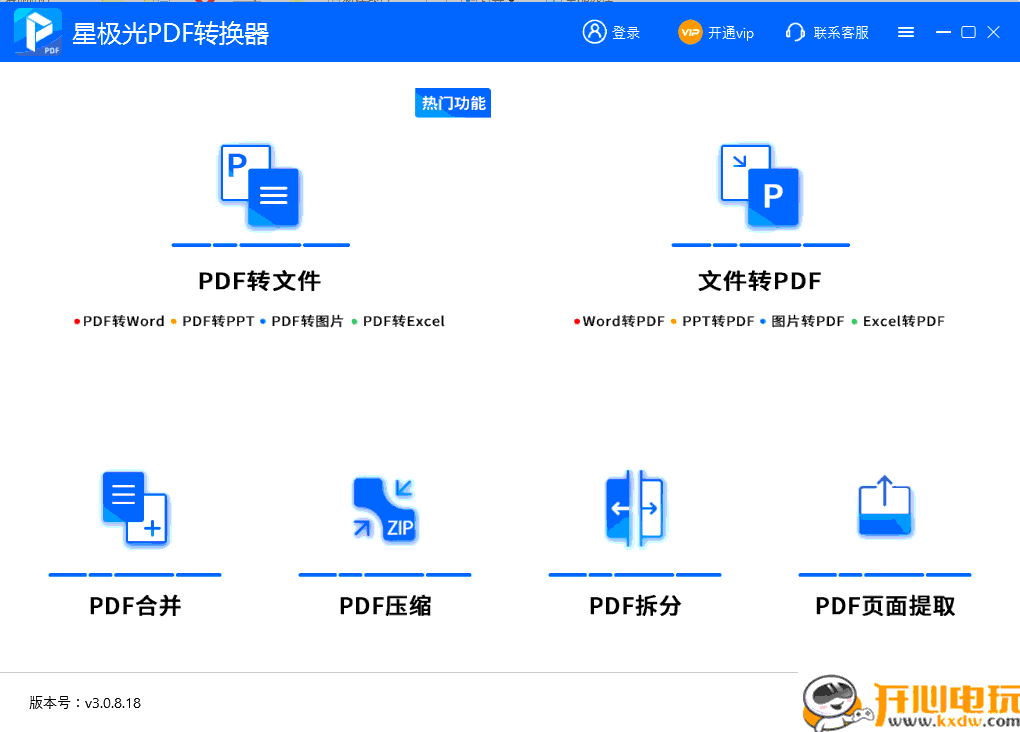Click the 登录 login button

click(x=626, y=32)
